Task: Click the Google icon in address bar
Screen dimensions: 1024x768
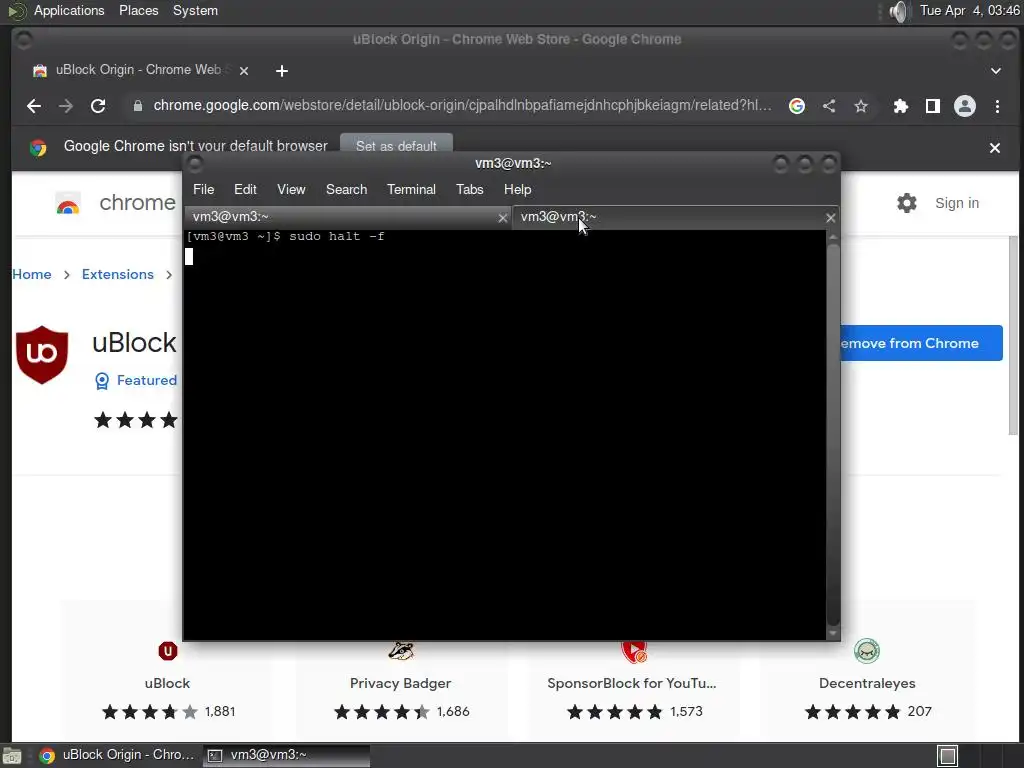Action: pos(797,106)
